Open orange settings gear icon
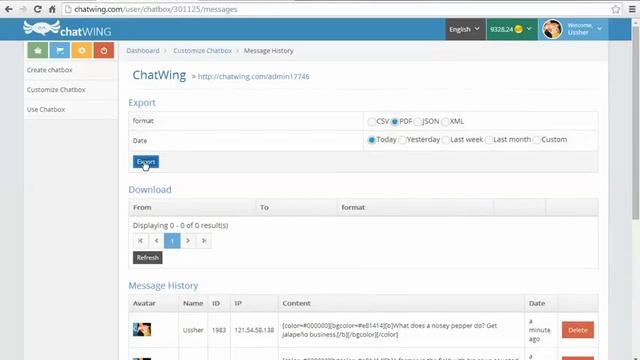Image resolution: width=640 pixels, height=360 pixels. click(82, 51)
